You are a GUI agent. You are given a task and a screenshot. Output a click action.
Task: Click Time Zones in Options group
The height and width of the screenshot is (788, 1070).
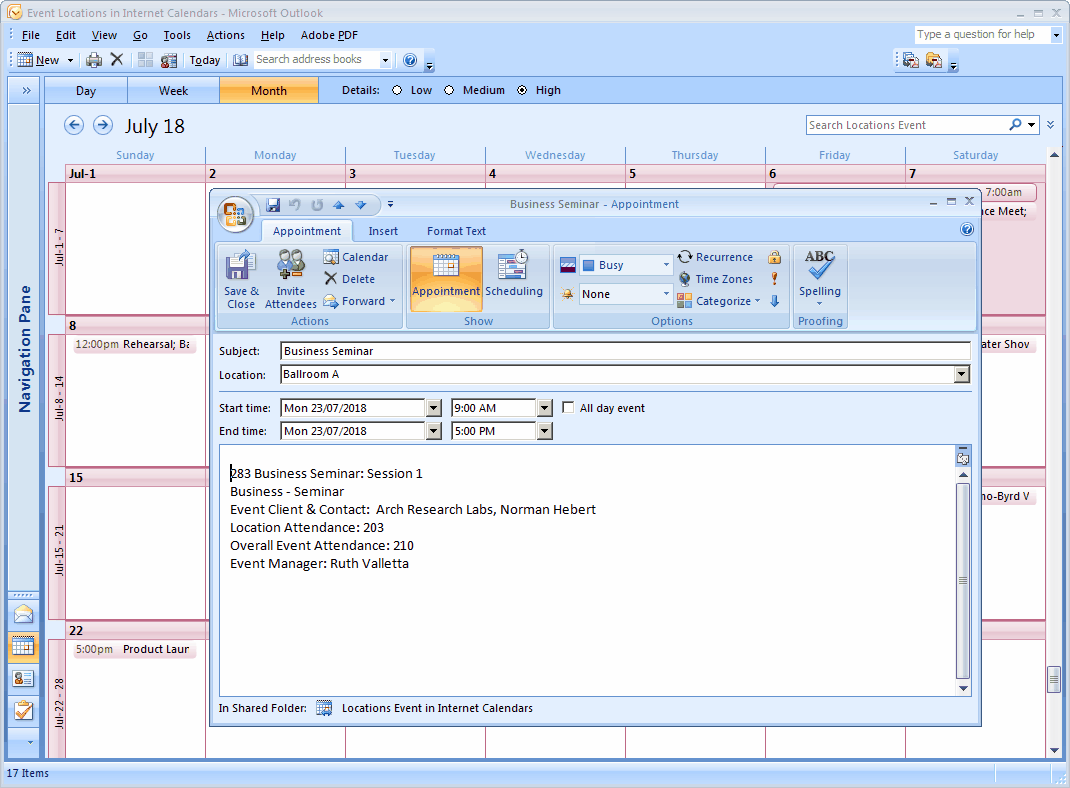(715, 279)
